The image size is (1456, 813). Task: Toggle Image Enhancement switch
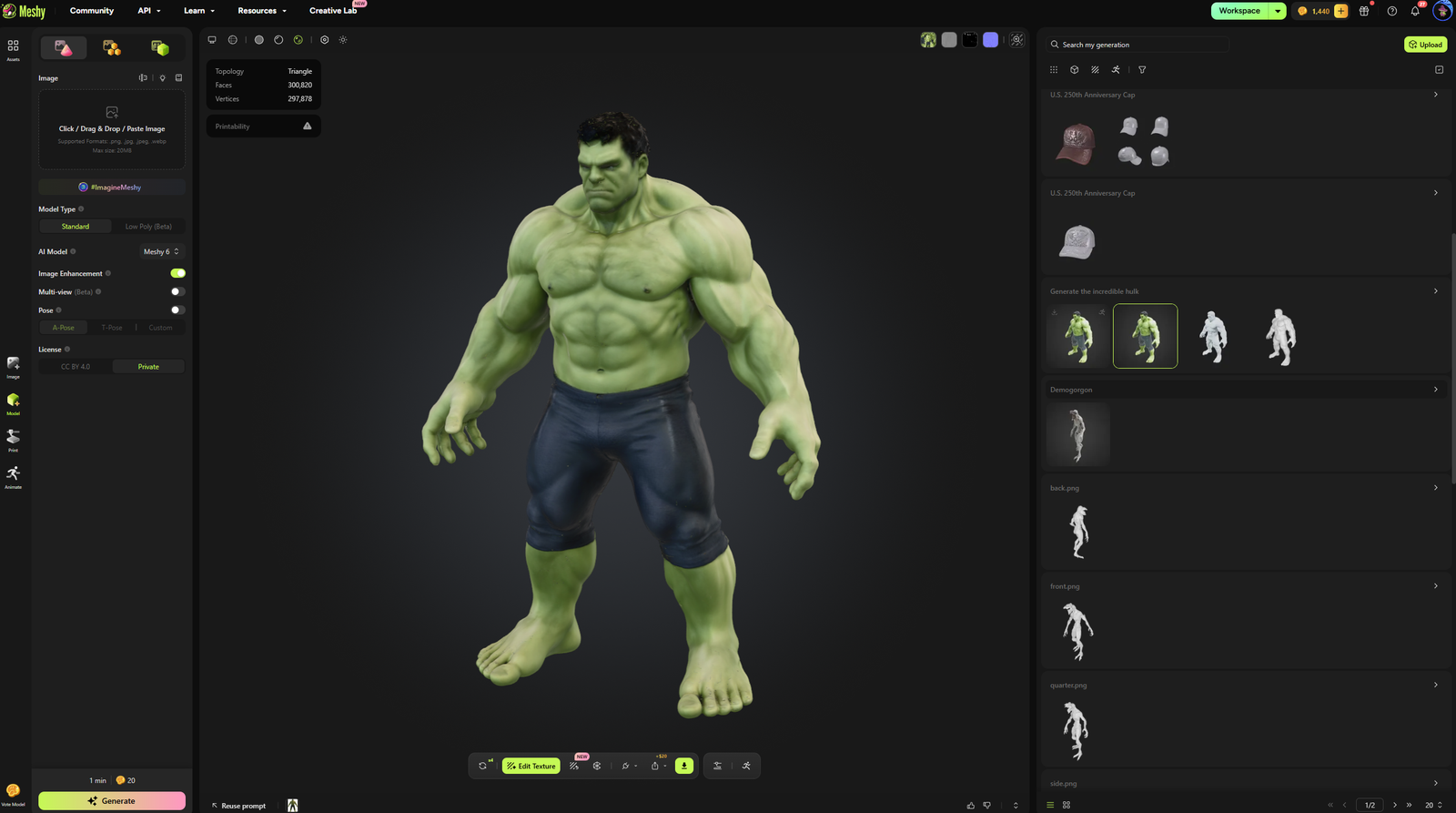[x=178, y=273]
